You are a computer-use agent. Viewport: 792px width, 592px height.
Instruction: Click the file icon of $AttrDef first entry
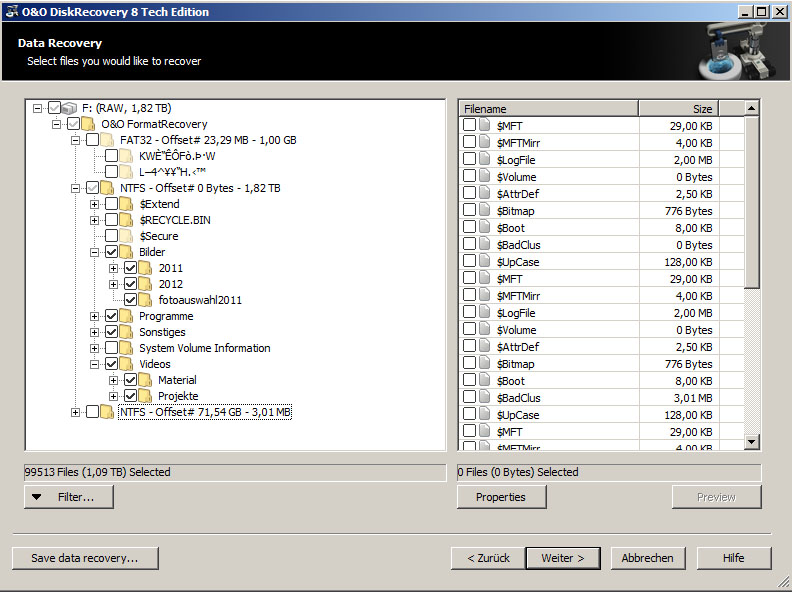484,193
